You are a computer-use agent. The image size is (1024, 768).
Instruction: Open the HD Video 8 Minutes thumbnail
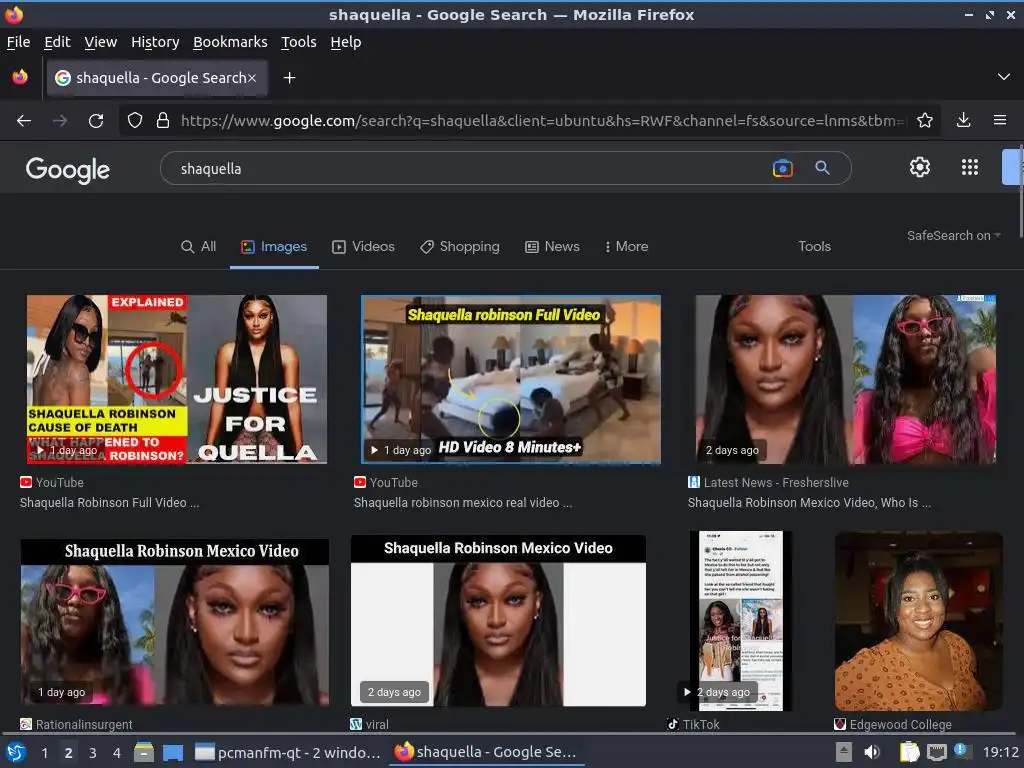(511, 379)
